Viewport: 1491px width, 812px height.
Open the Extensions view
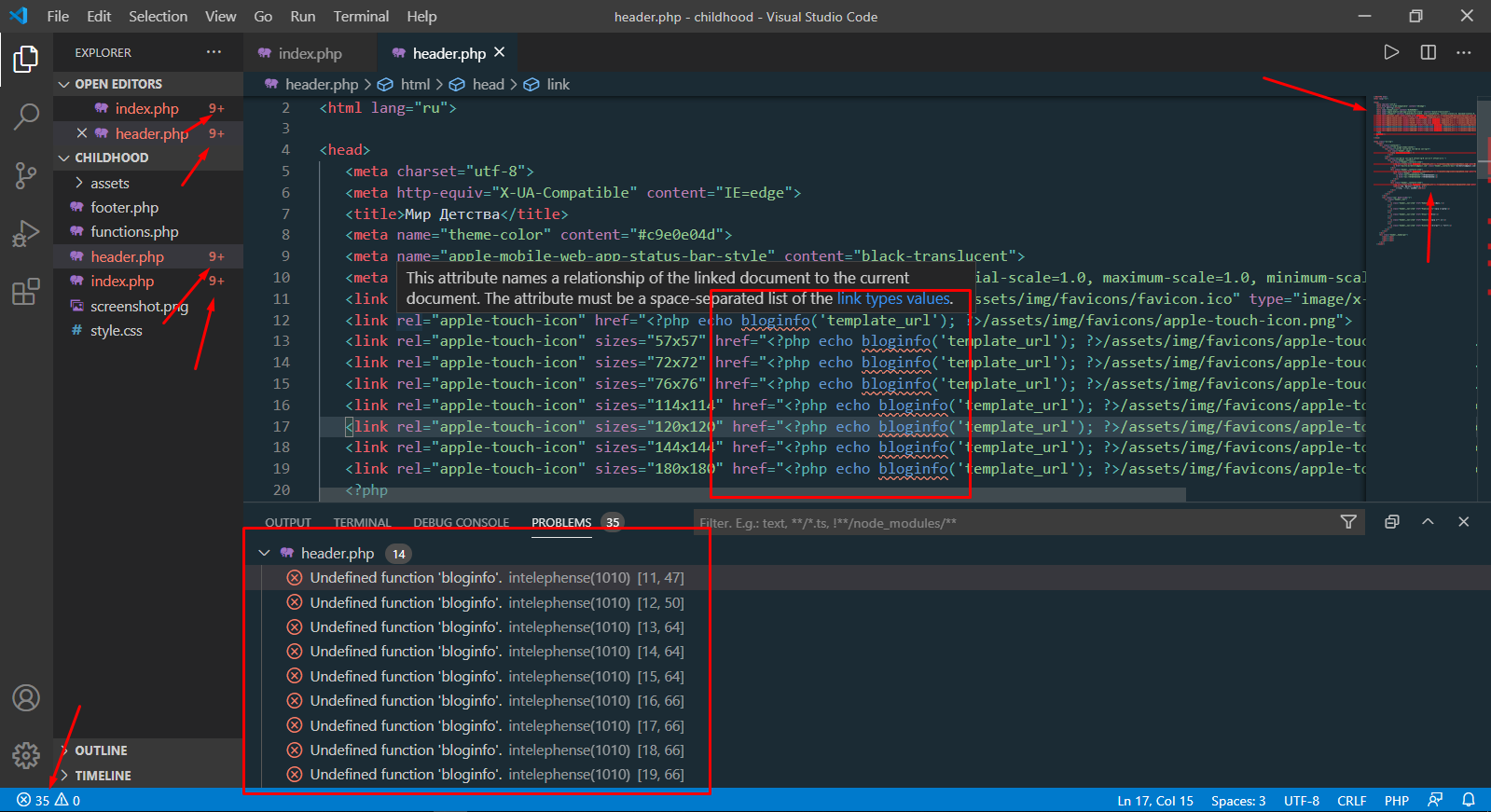pos(26,291)
